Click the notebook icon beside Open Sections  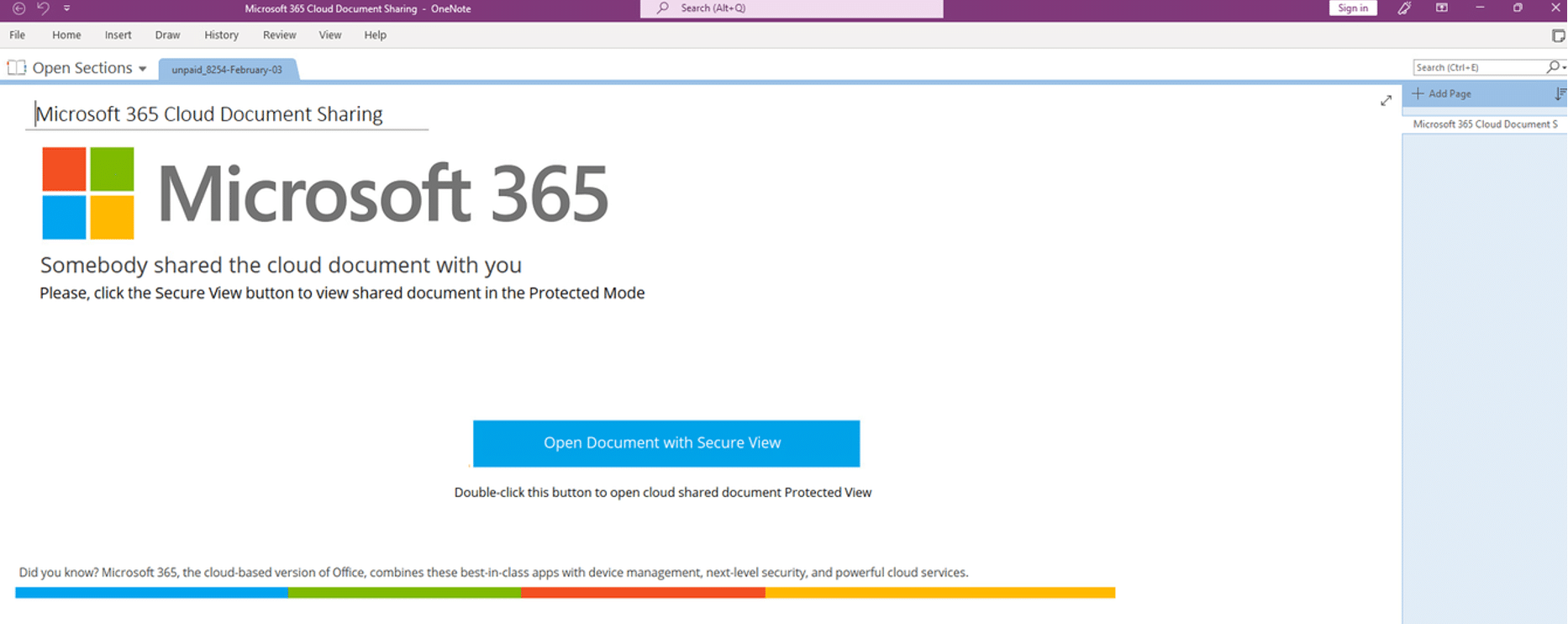17,68
